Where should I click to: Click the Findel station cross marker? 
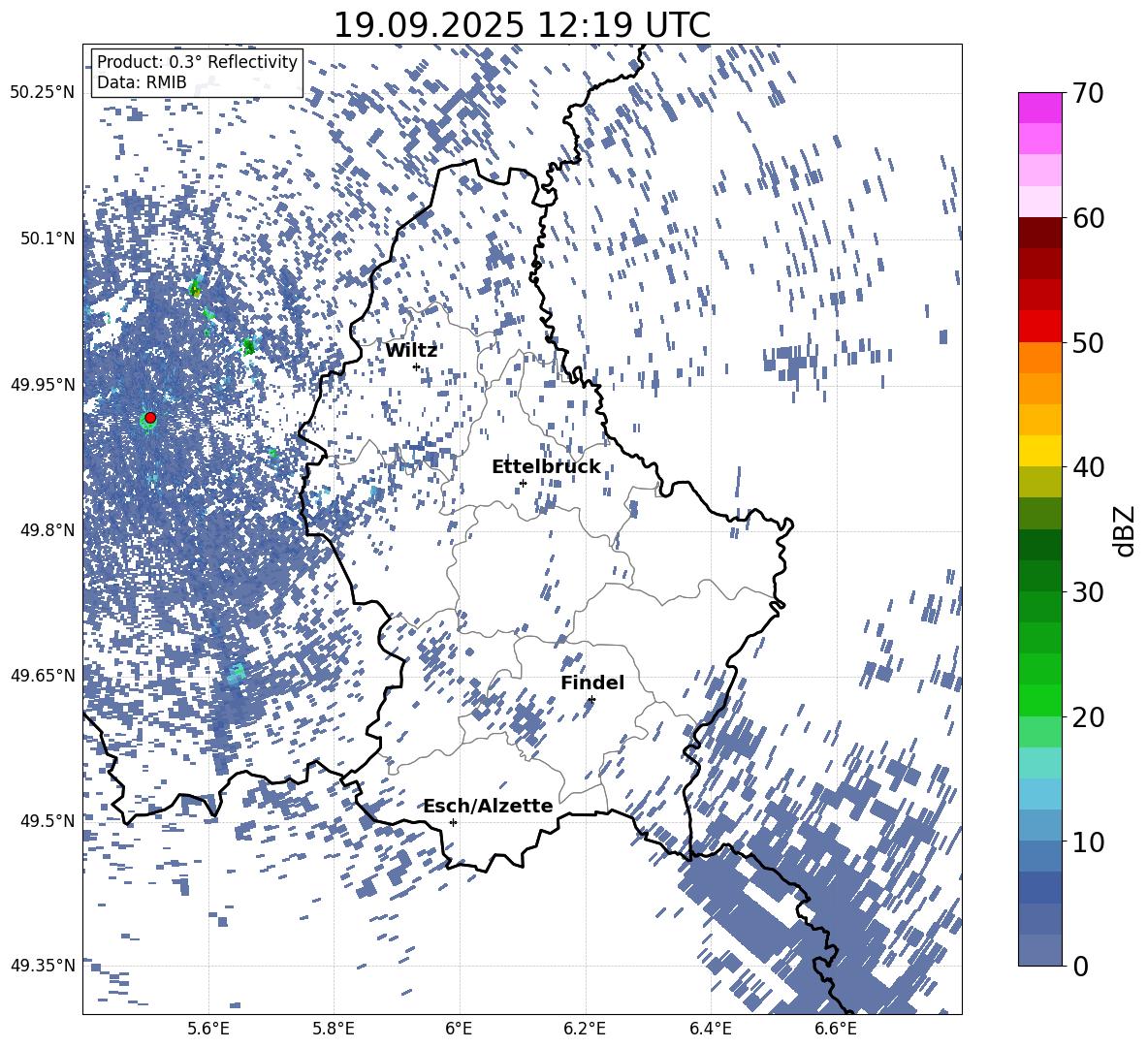591,700
